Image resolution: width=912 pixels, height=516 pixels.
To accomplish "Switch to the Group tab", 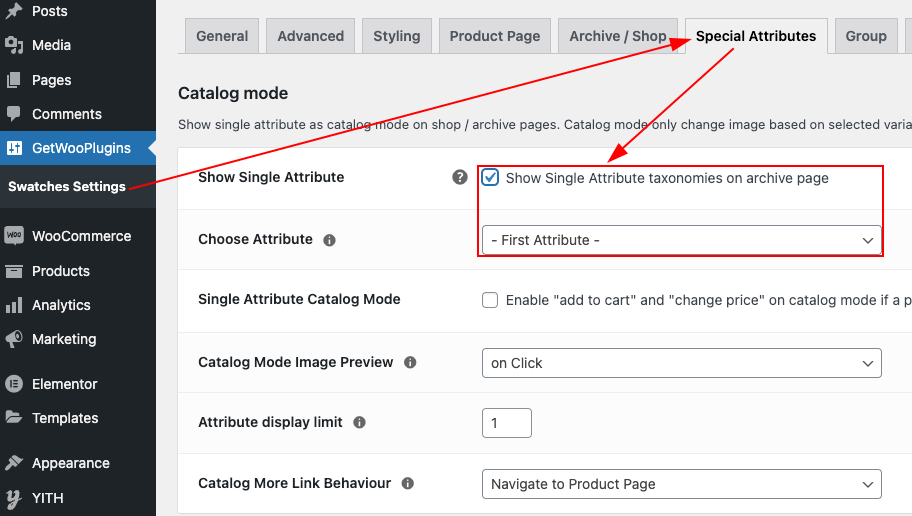I will (866, 36).
